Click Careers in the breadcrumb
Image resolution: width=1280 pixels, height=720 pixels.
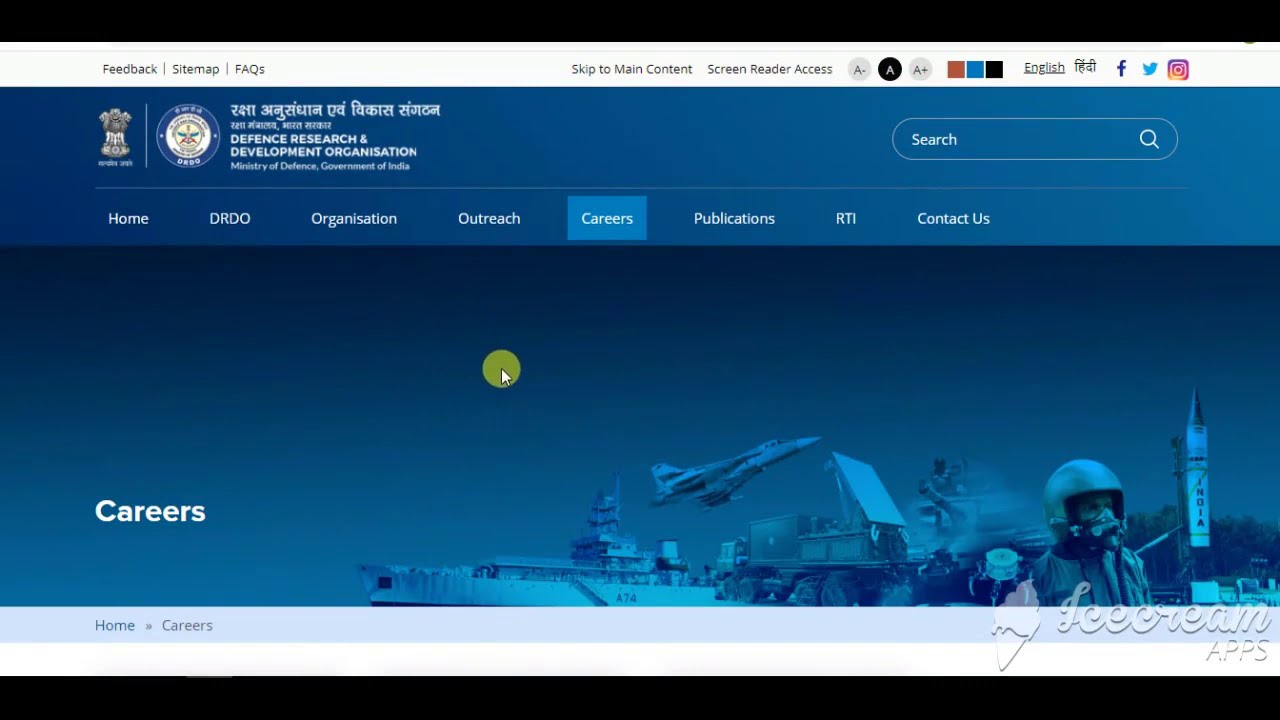(187, 625)
